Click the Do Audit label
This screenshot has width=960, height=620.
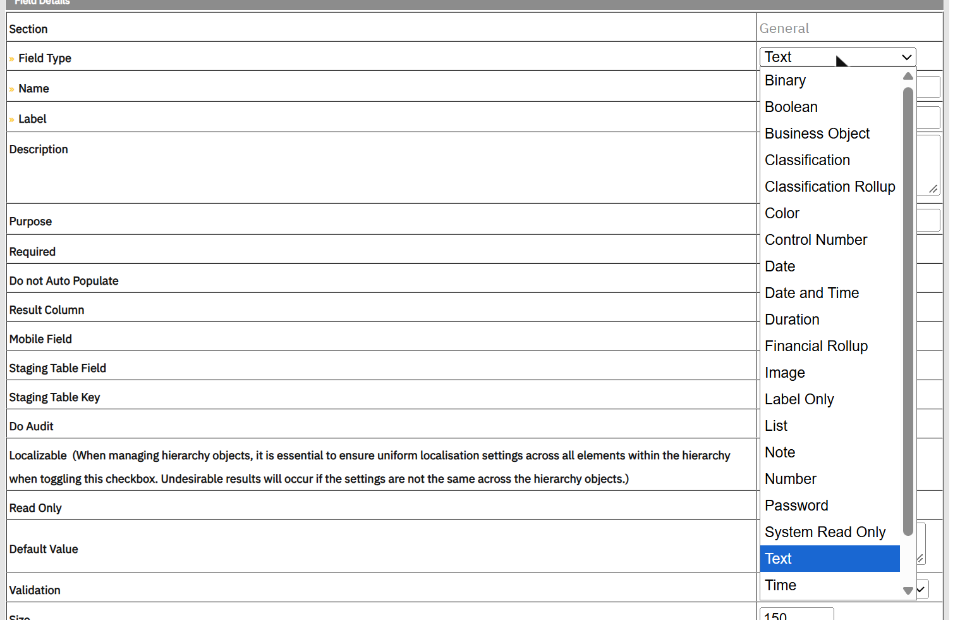coord(31,426)
